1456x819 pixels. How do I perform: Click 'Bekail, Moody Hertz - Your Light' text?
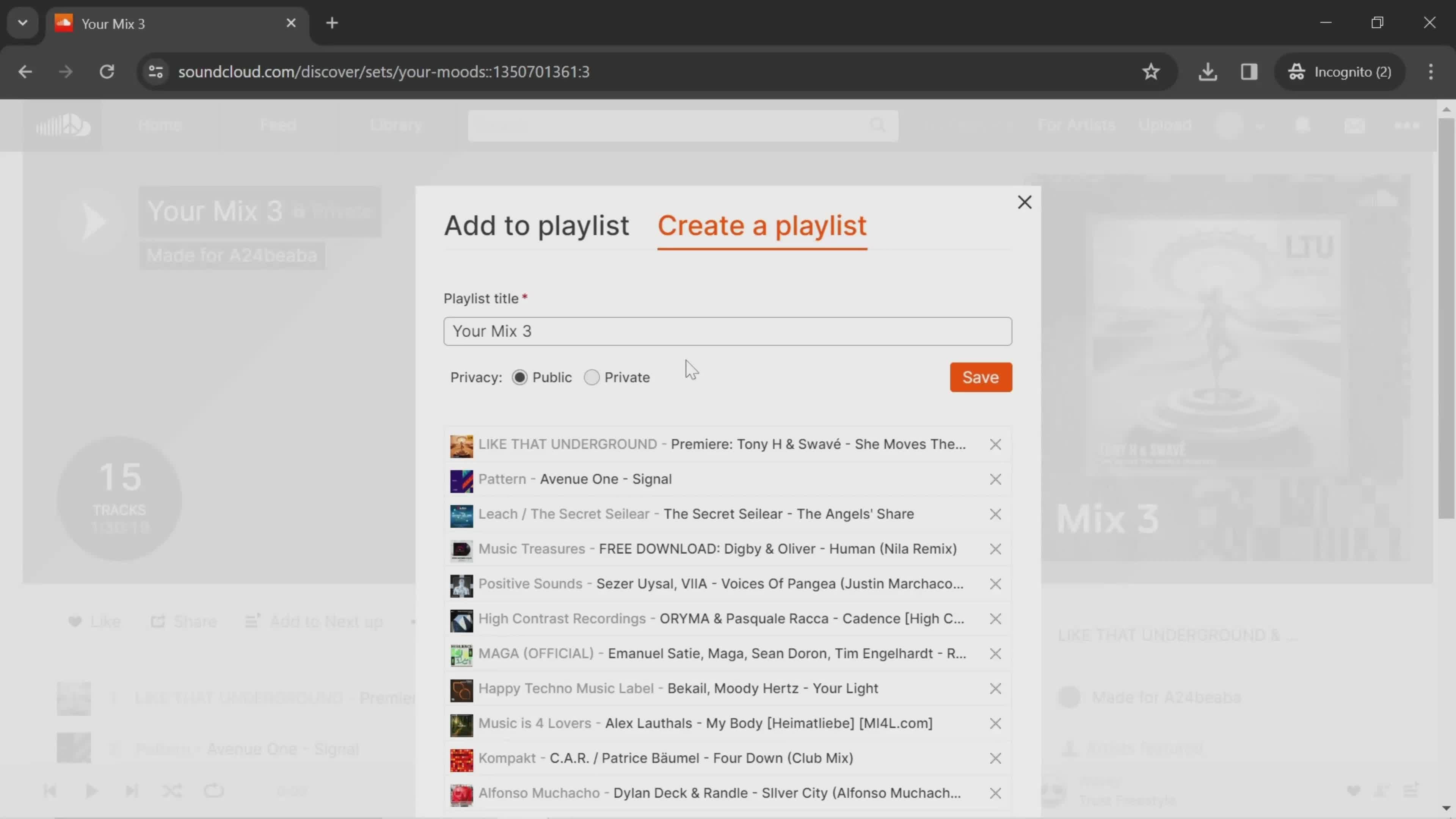[x=773, y=689]
